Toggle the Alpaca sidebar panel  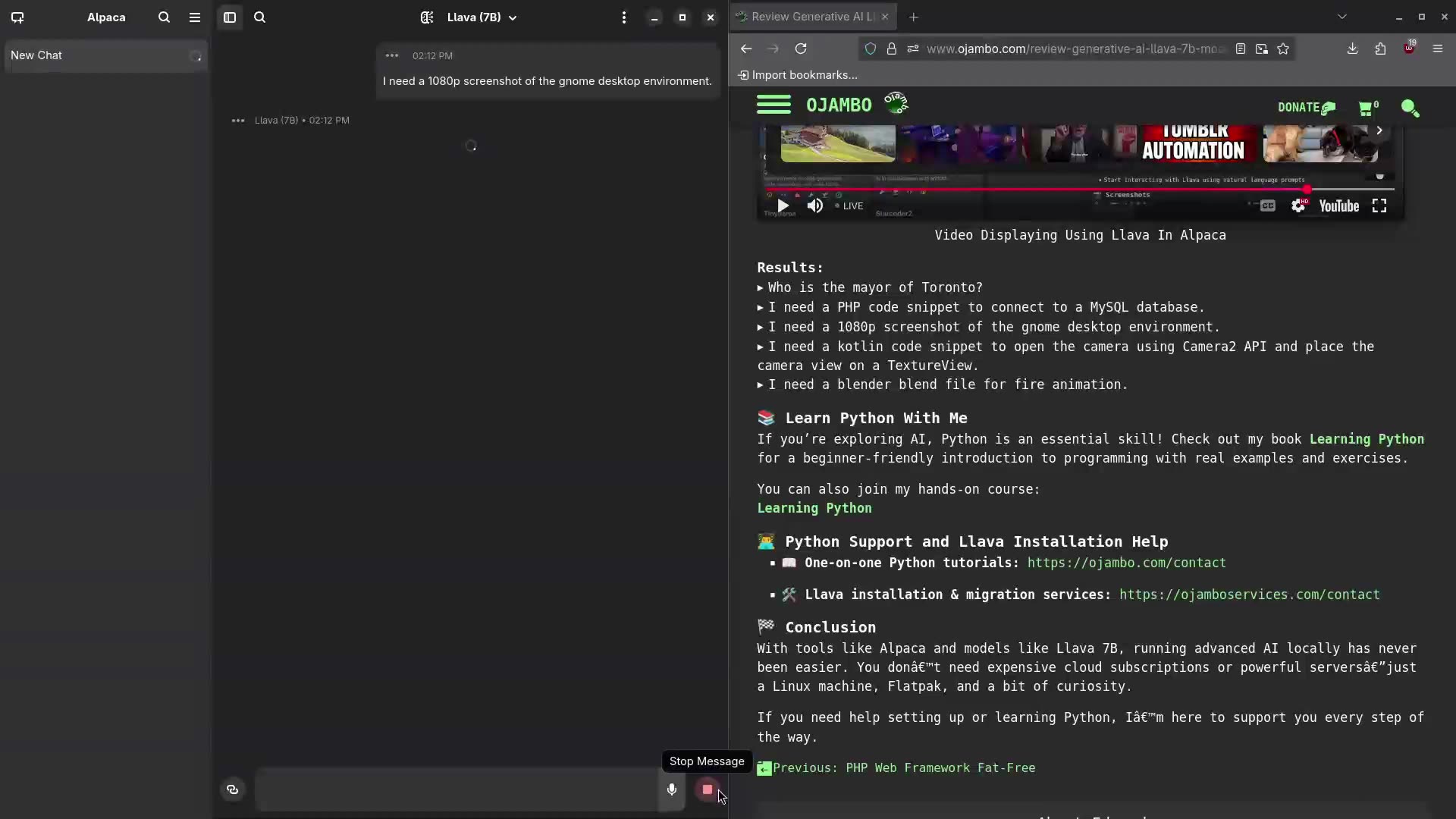230,17
